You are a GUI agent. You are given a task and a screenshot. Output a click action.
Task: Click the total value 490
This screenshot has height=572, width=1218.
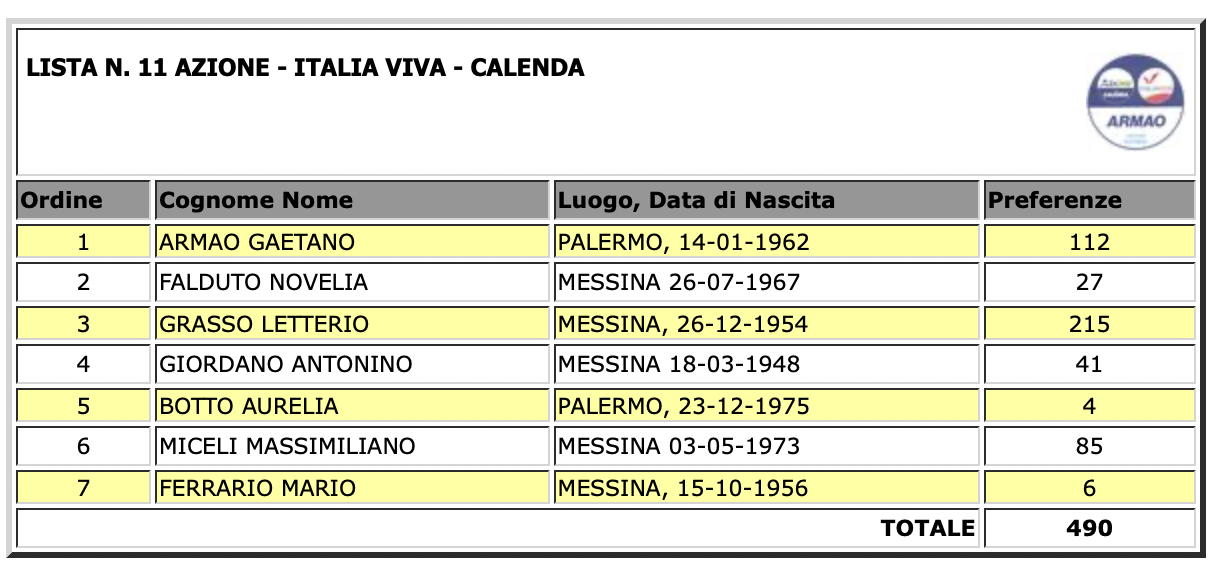[x=1089, y=528]
